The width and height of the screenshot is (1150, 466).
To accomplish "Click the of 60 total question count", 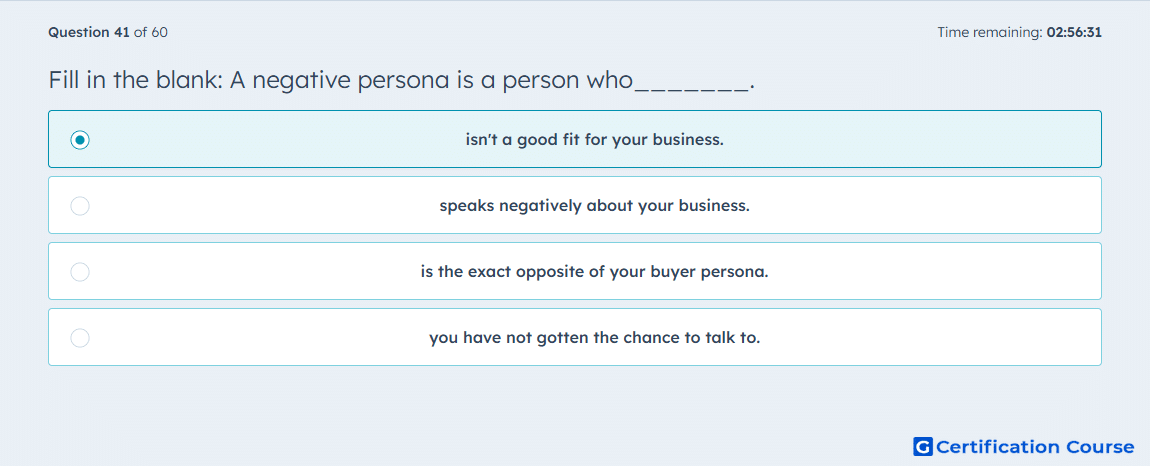I will 150,32.
